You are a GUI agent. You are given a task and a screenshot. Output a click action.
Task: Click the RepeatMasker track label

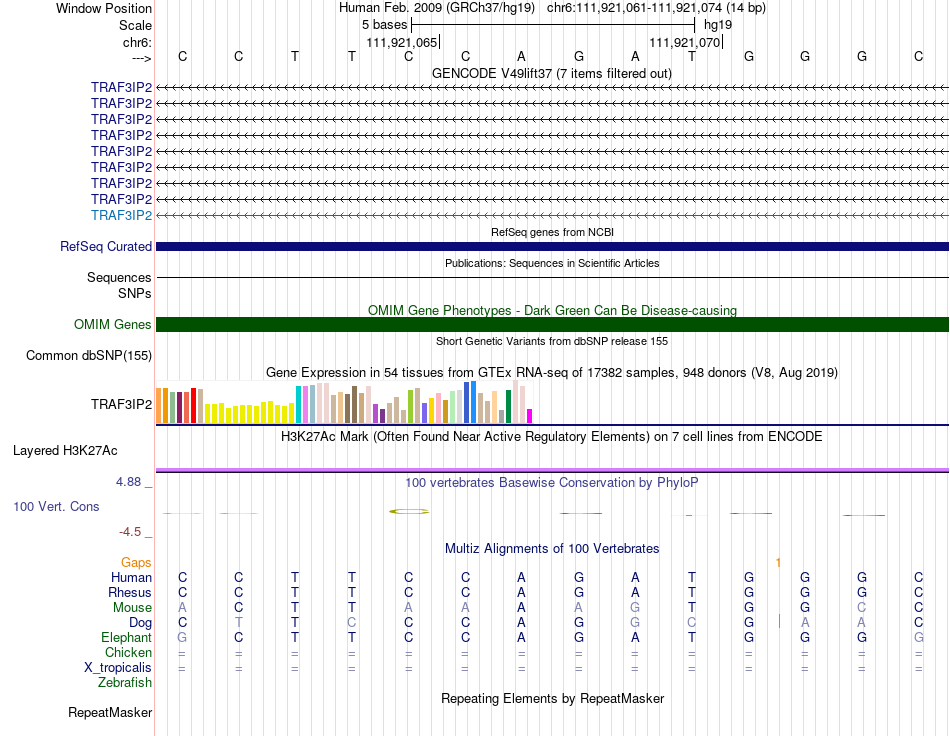pos(110,712)
